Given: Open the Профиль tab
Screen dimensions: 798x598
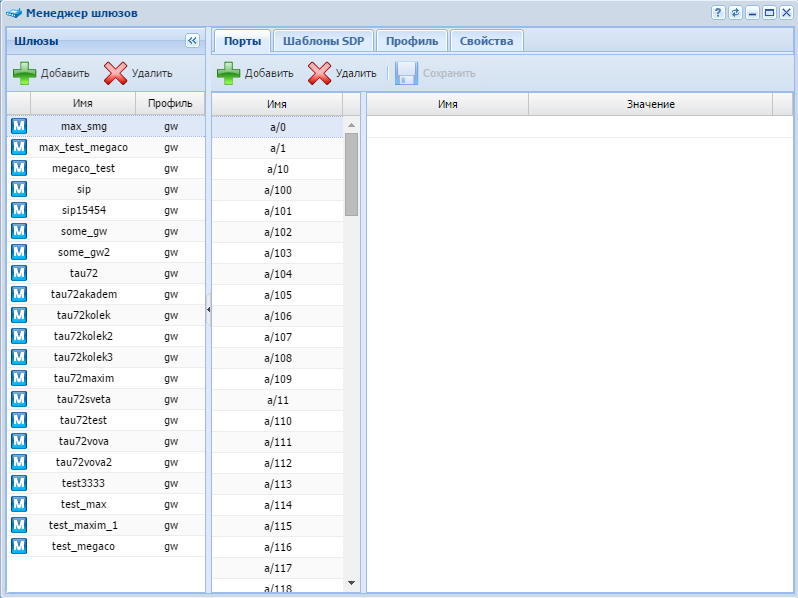Looking at the screenshot, I should (x=412, y=41).
